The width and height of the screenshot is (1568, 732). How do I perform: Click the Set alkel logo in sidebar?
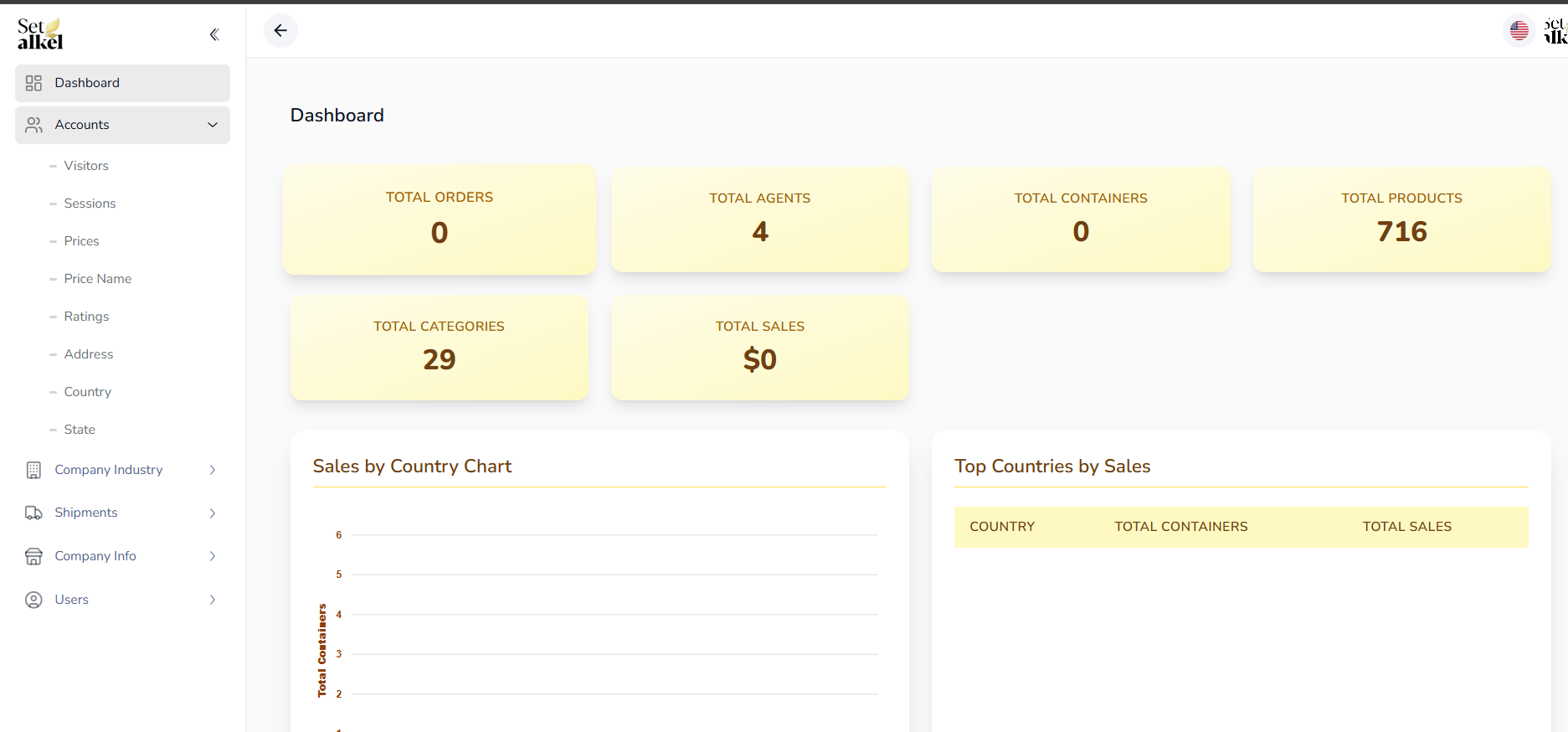click(x=40, y=34)
